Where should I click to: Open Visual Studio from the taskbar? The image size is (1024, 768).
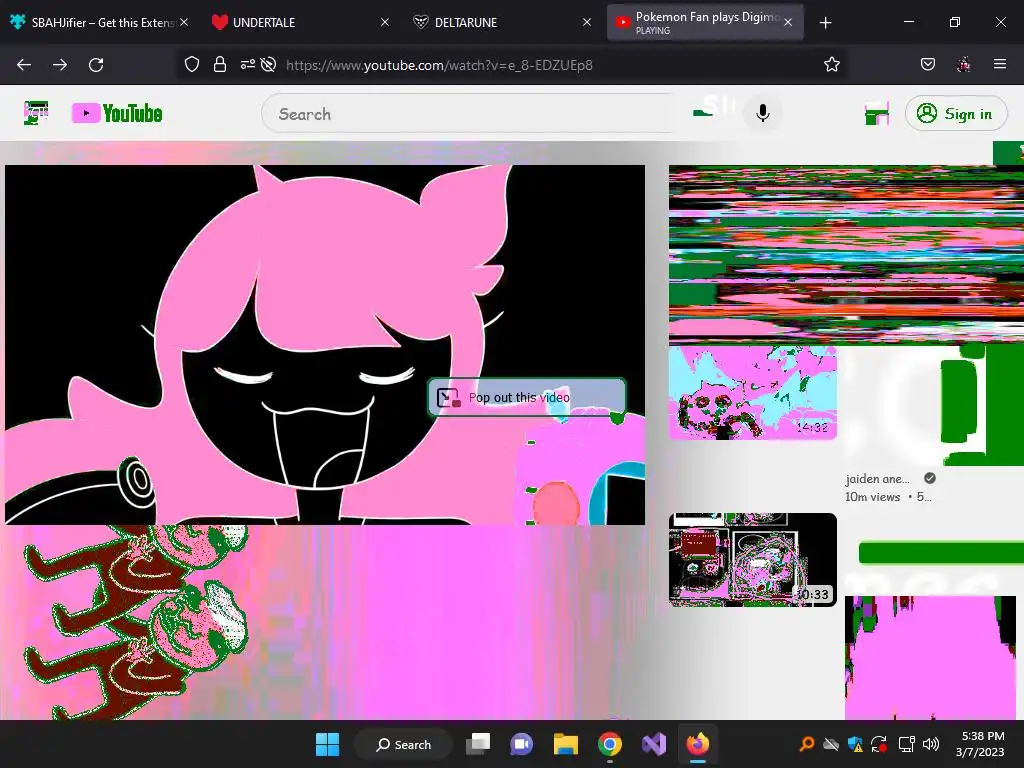pos(654,744)
